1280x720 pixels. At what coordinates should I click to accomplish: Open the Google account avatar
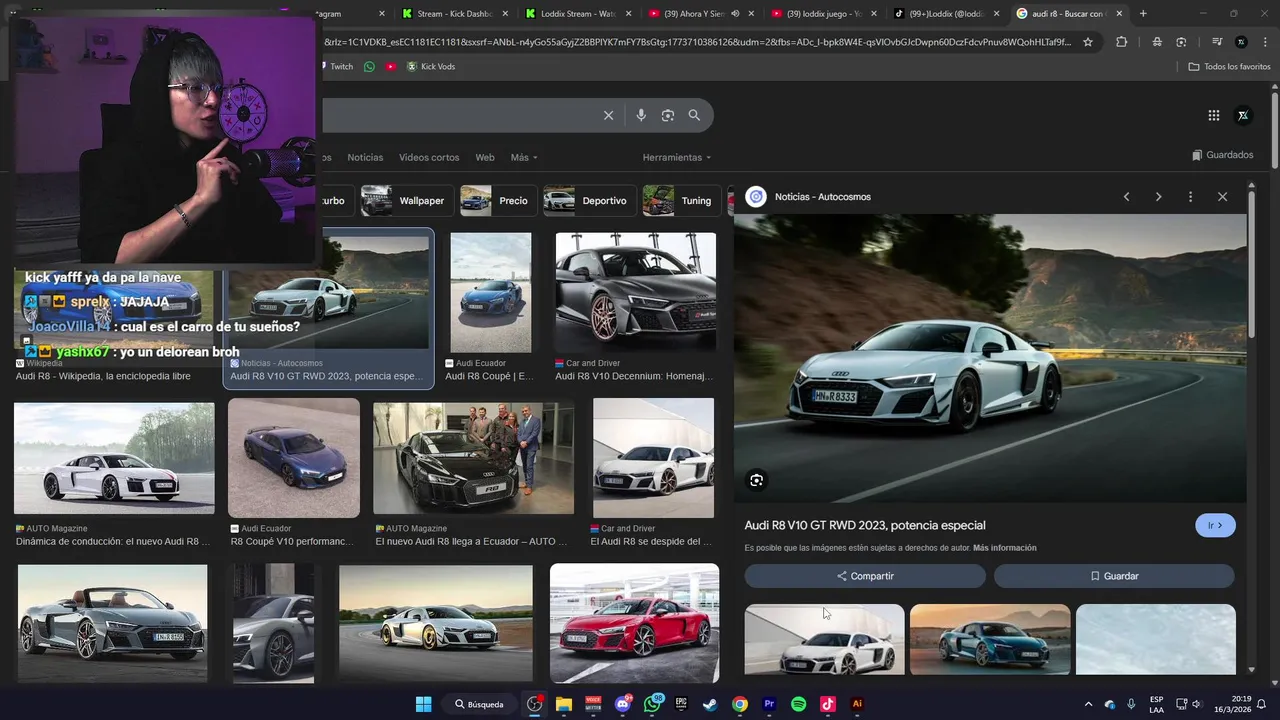point(1243,115)
